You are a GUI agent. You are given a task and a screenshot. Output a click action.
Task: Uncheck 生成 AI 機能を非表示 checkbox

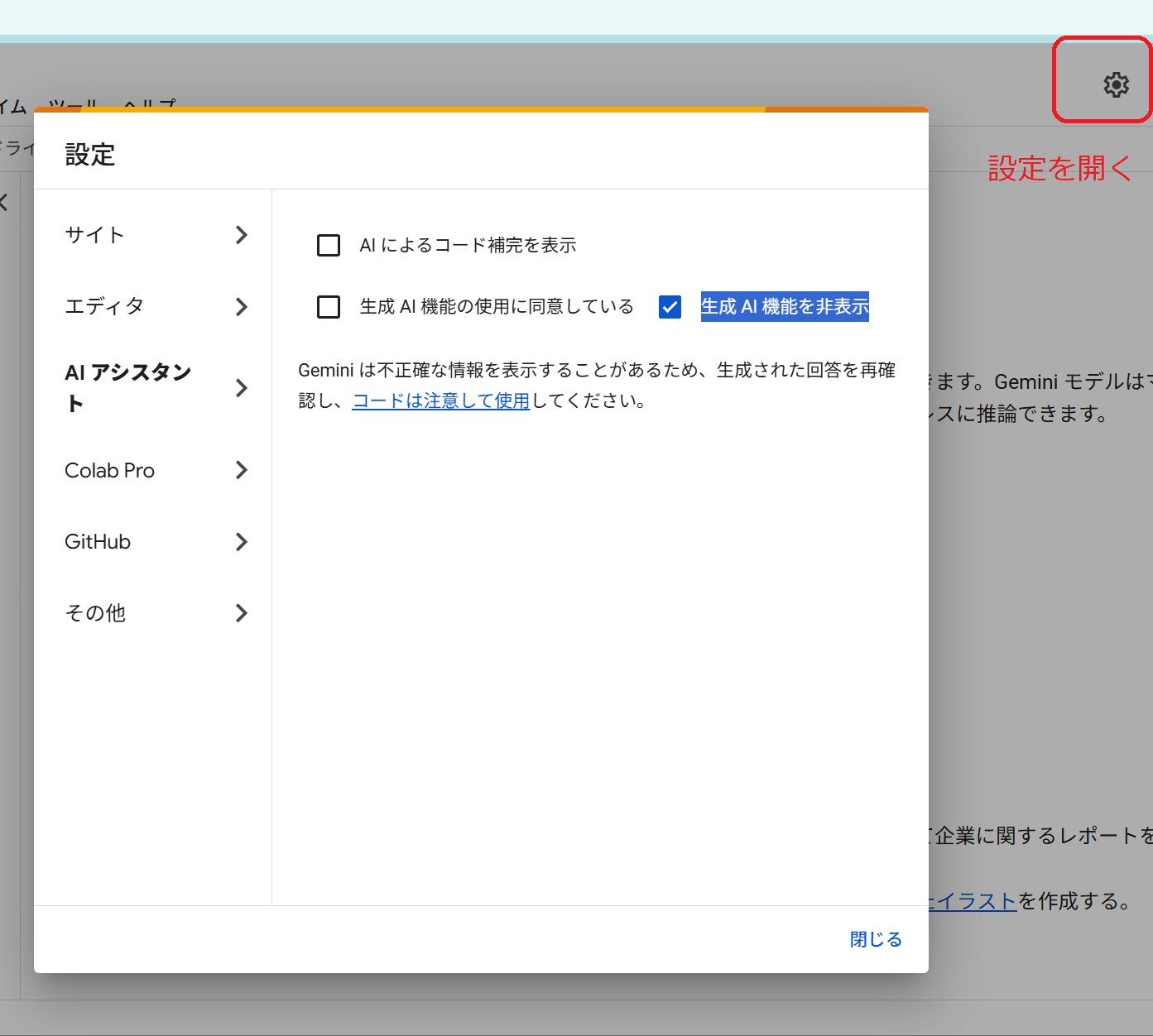[x=670, y=307]
